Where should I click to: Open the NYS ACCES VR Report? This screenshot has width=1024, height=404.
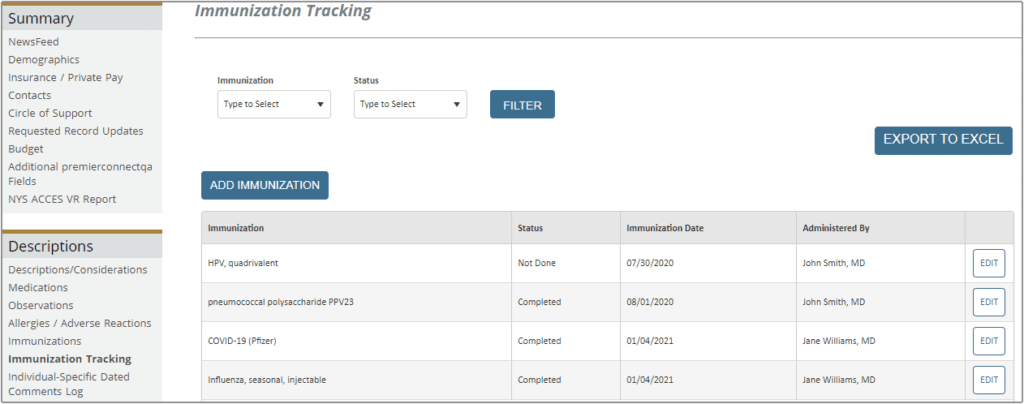(x=62, y=199)
